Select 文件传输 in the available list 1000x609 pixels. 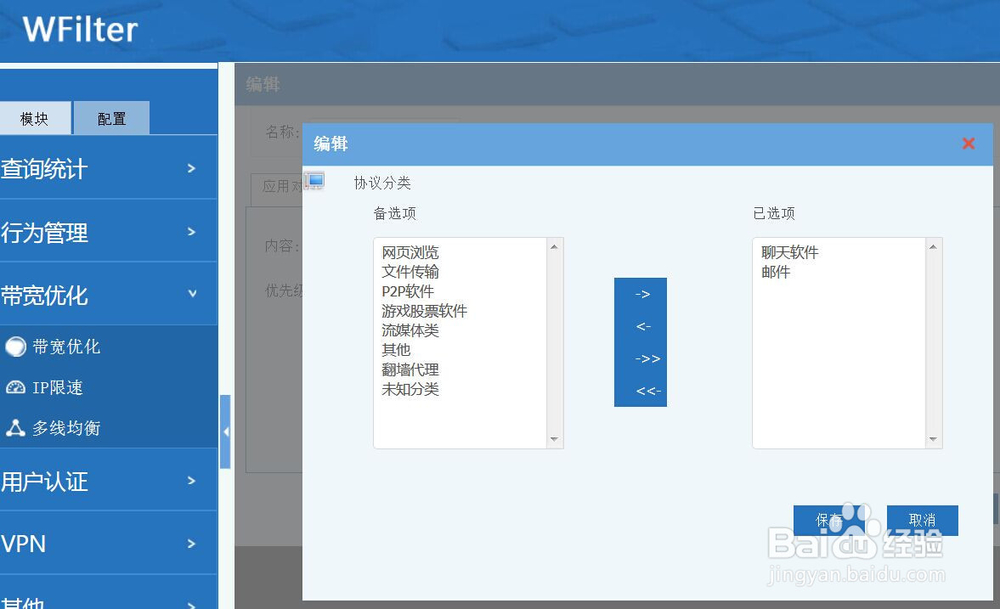pyautogui.click(x=410, y=272)
